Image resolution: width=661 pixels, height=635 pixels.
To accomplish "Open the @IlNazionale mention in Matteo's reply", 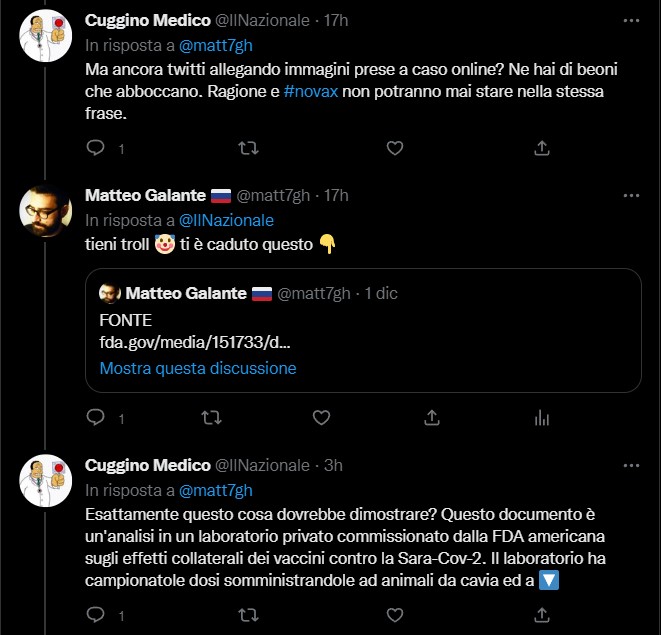I will (x=226, y=220).
